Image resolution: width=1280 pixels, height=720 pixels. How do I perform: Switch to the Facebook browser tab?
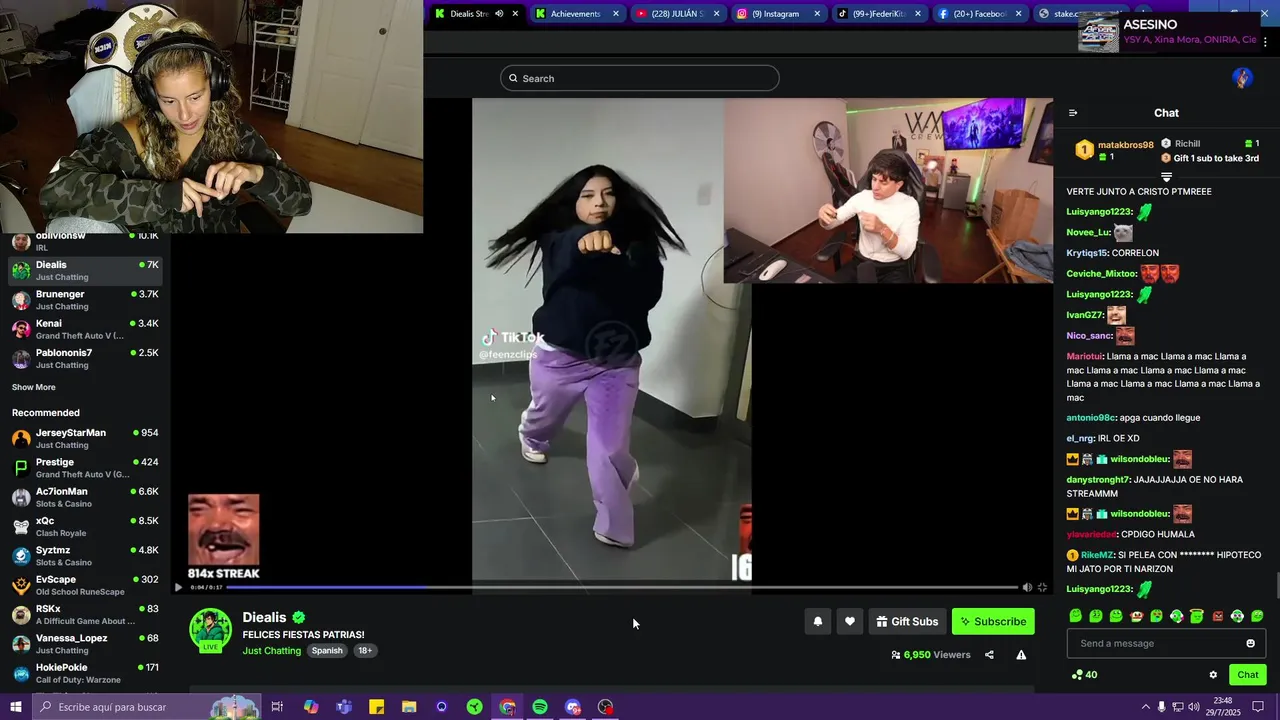(x=981, y=14)
